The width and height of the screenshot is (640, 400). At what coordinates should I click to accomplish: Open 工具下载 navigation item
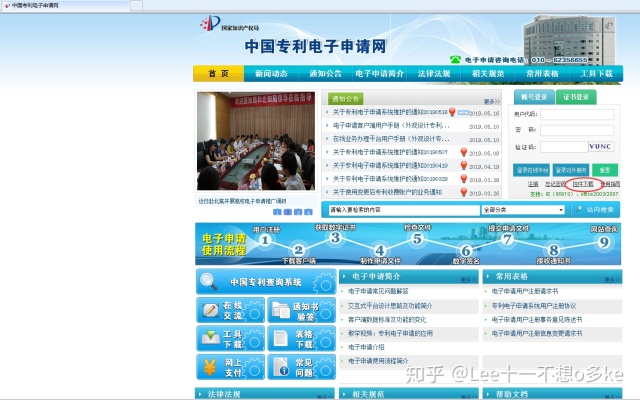click(x=596, y=73)
